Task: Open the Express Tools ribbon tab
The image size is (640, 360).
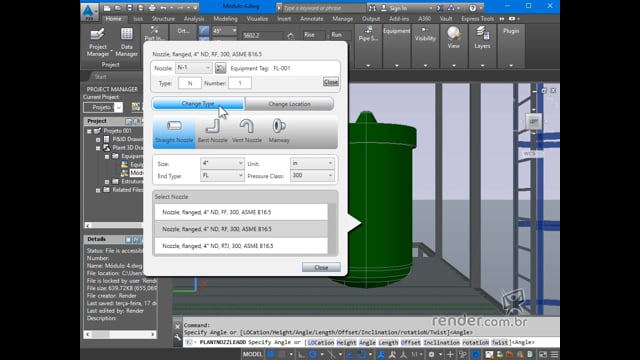Action: 477,19
